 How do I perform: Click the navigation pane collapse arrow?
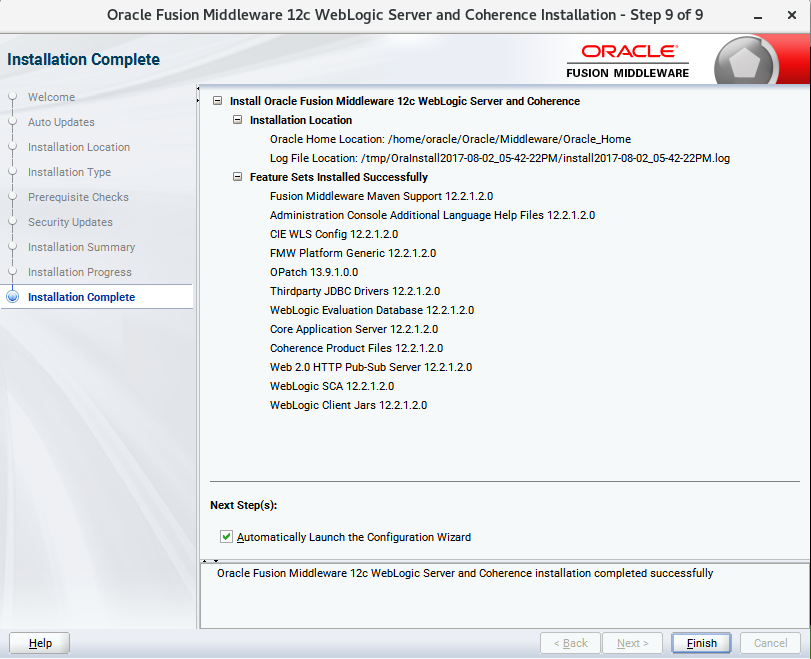pos(198,100)
